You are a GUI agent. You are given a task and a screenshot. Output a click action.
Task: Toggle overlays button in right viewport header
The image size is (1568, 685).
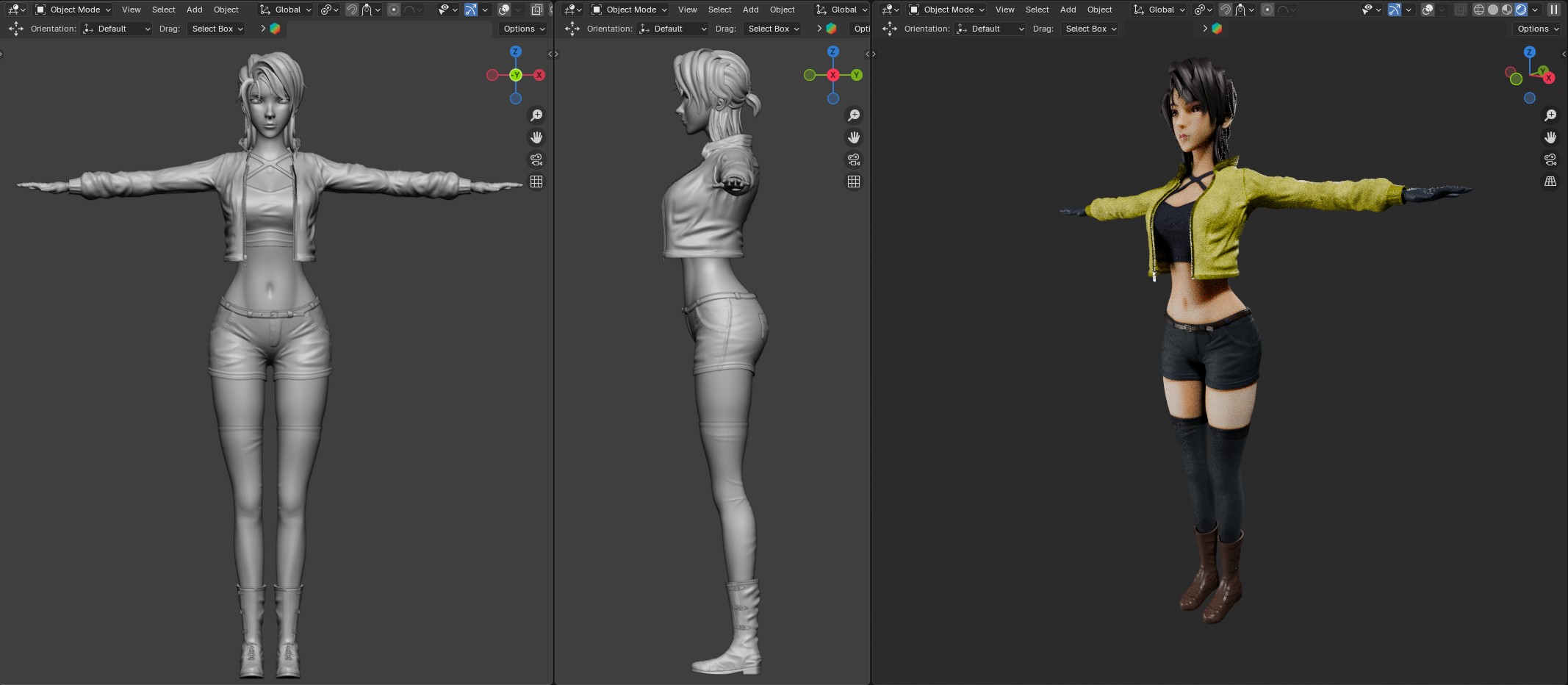point(1427,10)
